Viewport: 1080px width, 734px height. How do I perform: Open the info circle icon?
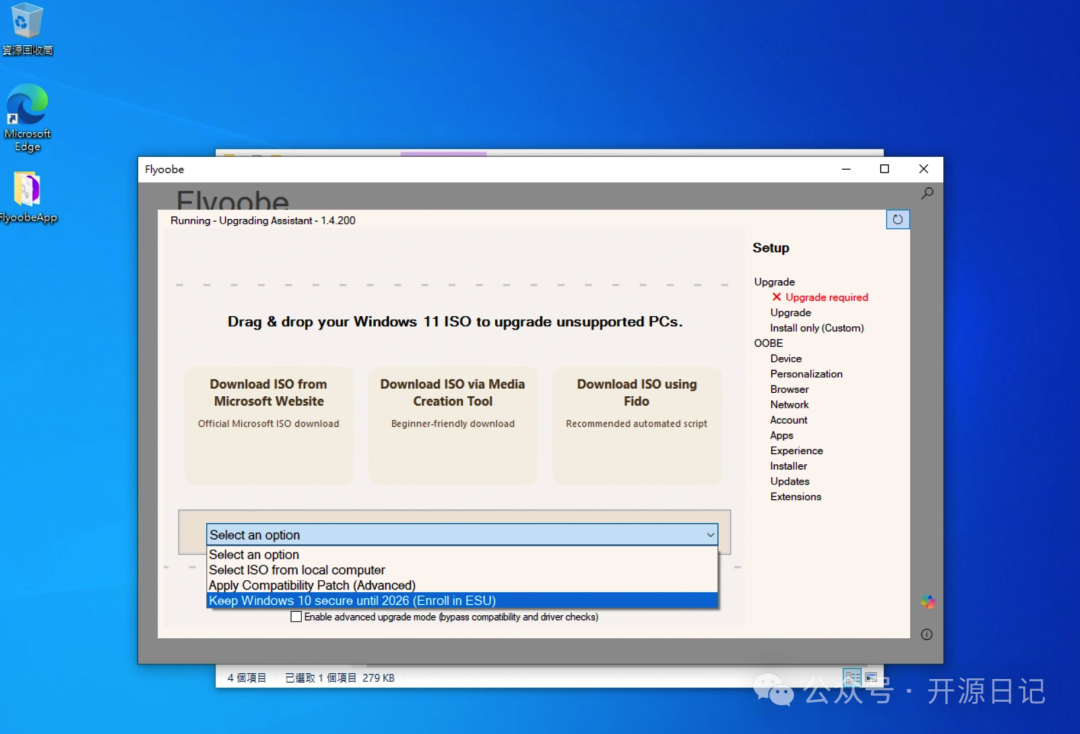coord(927,635)
